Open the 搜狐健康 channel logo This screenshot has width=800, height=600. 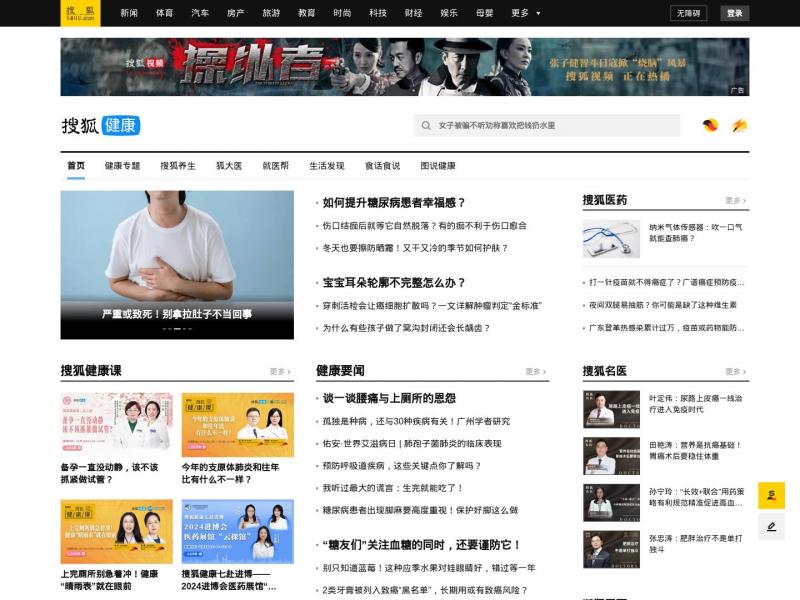[101, 126]
